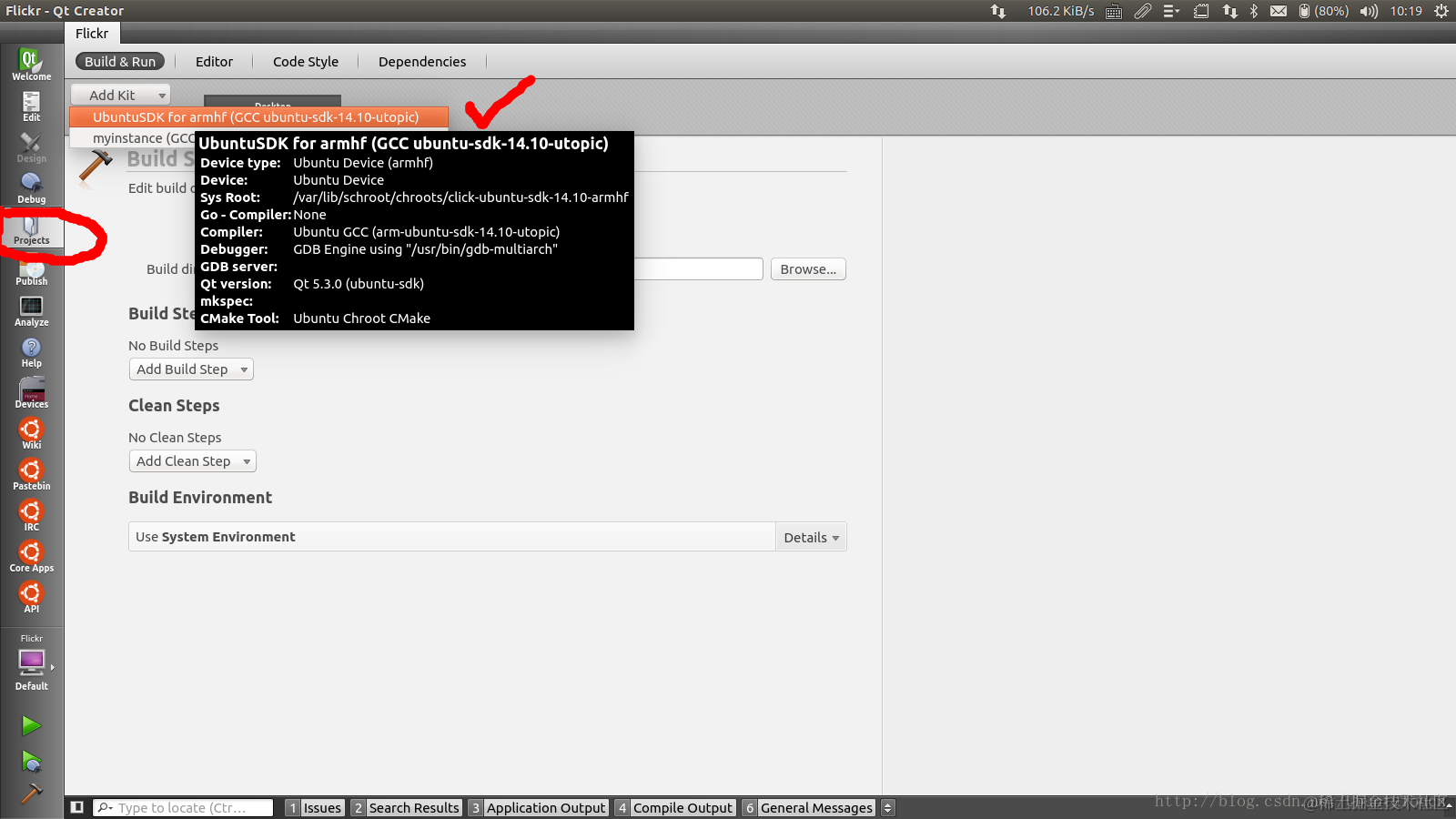
Task: Open the Compile Output pane
Action: pyautogui.click(x=675, y=808)
